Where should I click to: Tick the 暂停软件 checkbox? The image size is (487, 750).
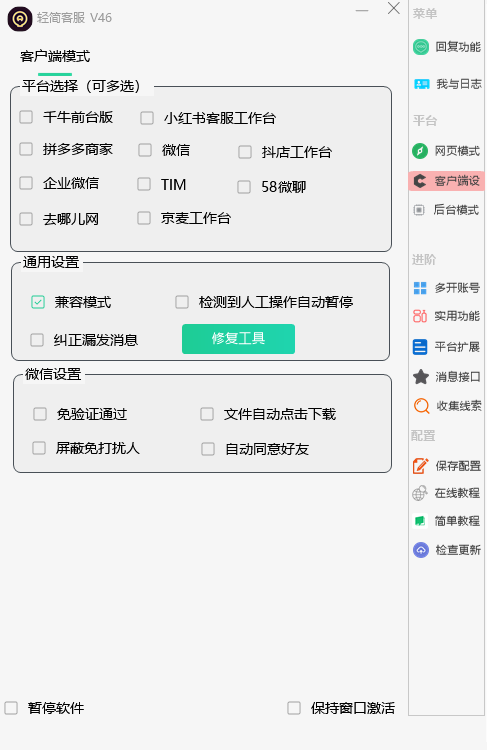(11, 708)
